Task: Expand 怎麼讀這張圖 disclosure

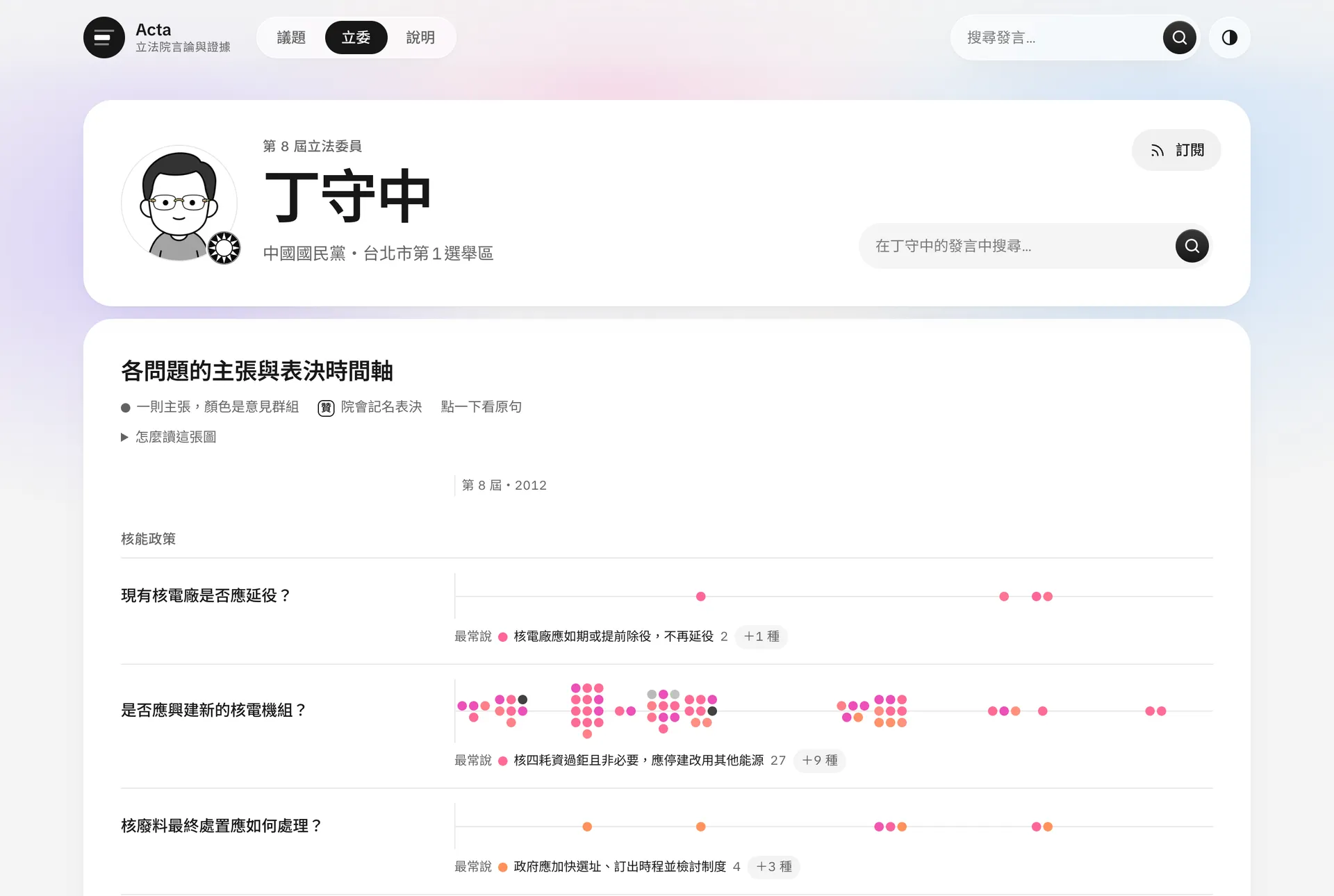Action: (169, 437)
